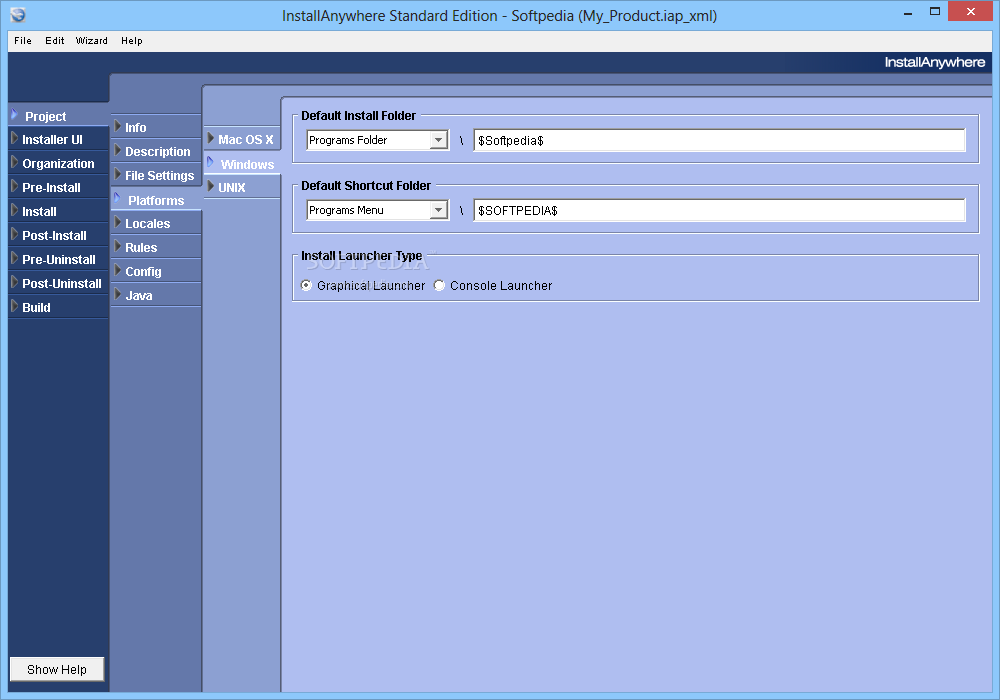The width and height of the screenshot is (1000, 700).
Task: Open the Wizard menu
Action: pyautogui.click(x=92, y=41)
